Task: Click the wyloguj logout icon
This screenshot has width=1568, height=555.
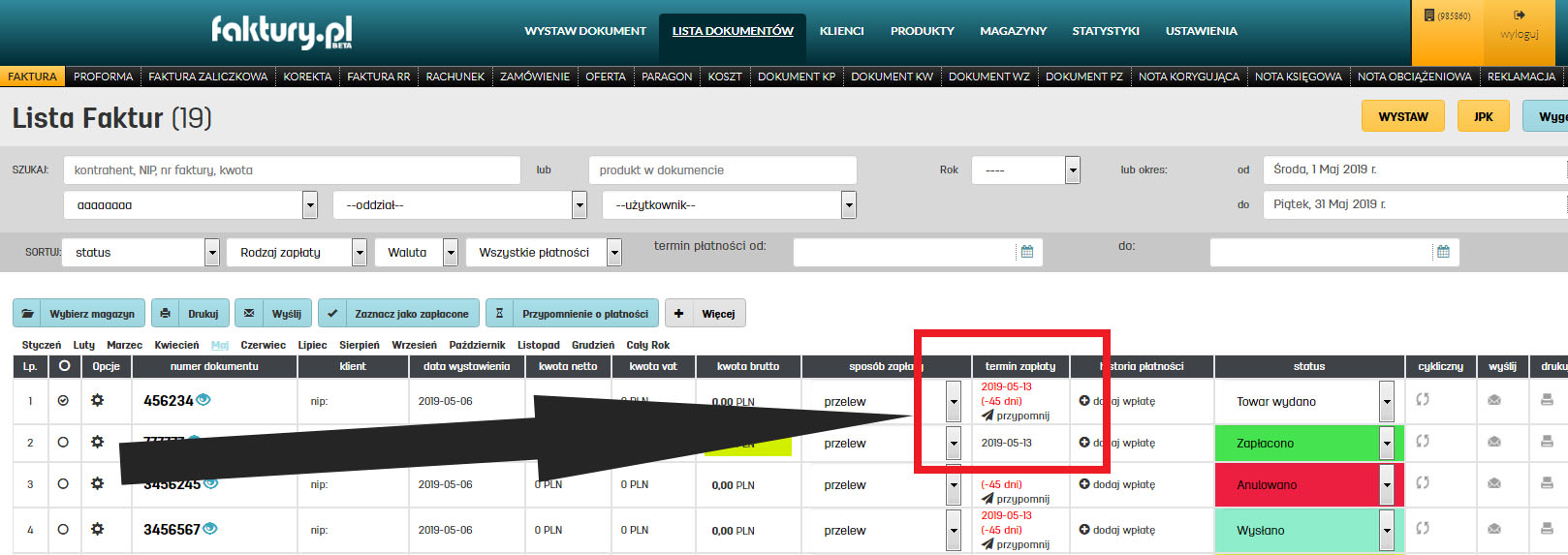Action: tap(1520, 15)
